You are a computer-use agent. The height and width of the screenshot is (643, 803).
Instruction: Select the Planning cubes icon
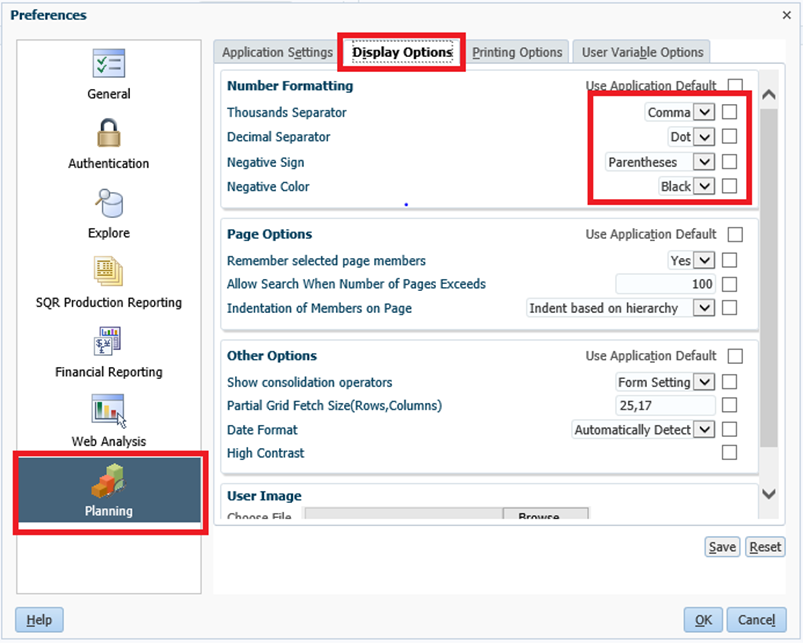click(x=108, y=480)
